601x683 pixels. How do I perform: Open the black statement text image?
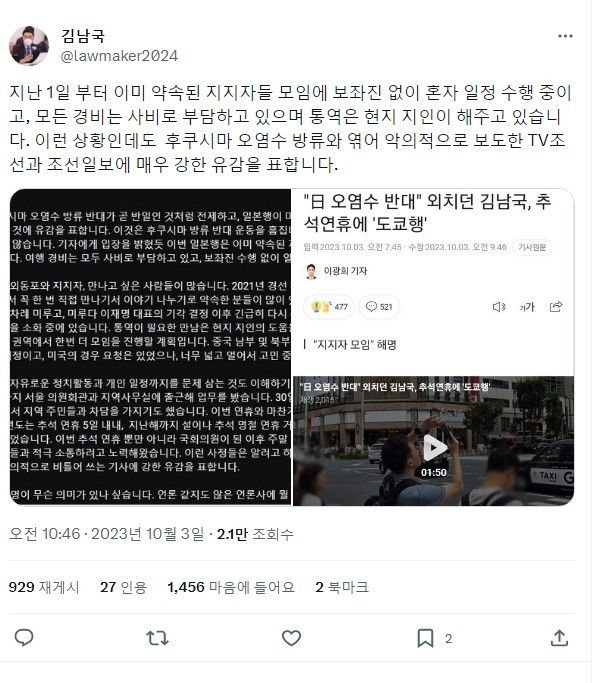pos(150,347)
